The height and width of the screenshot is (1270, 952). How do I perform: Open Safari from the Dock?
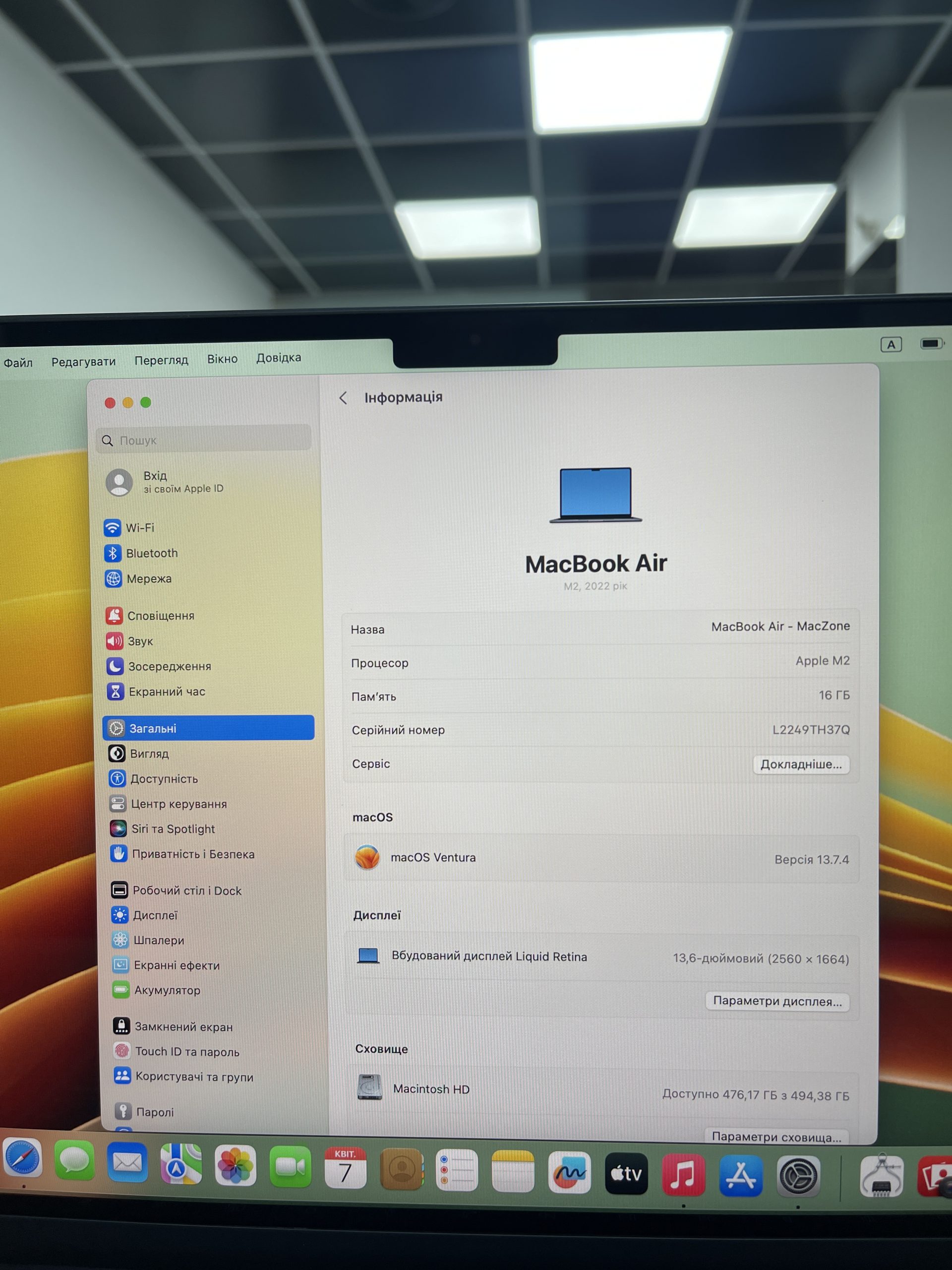coord(22,1157)
